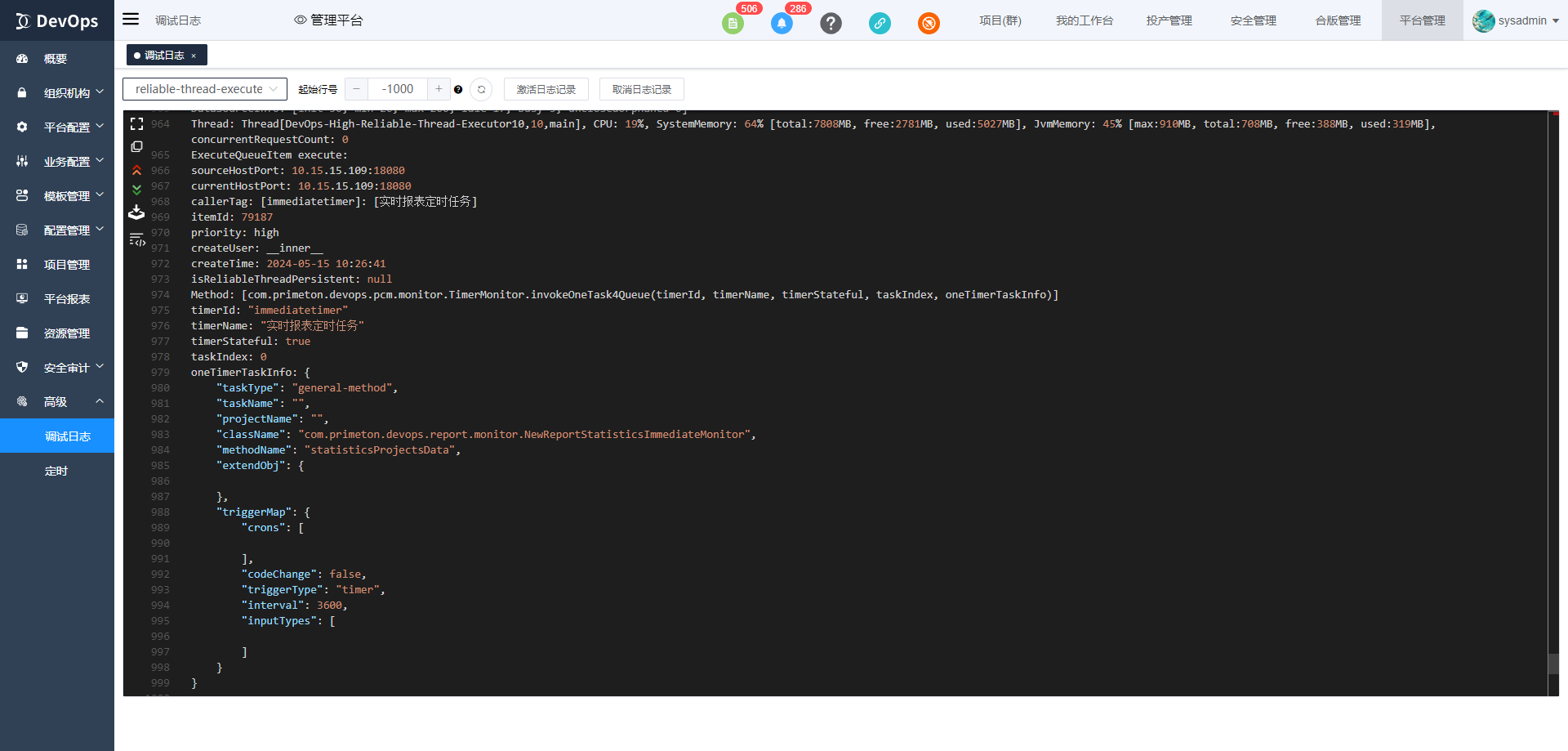This screenshot has height=751, width=1568.
Task: Click the refresh icon beside line number
Action: 481,89
